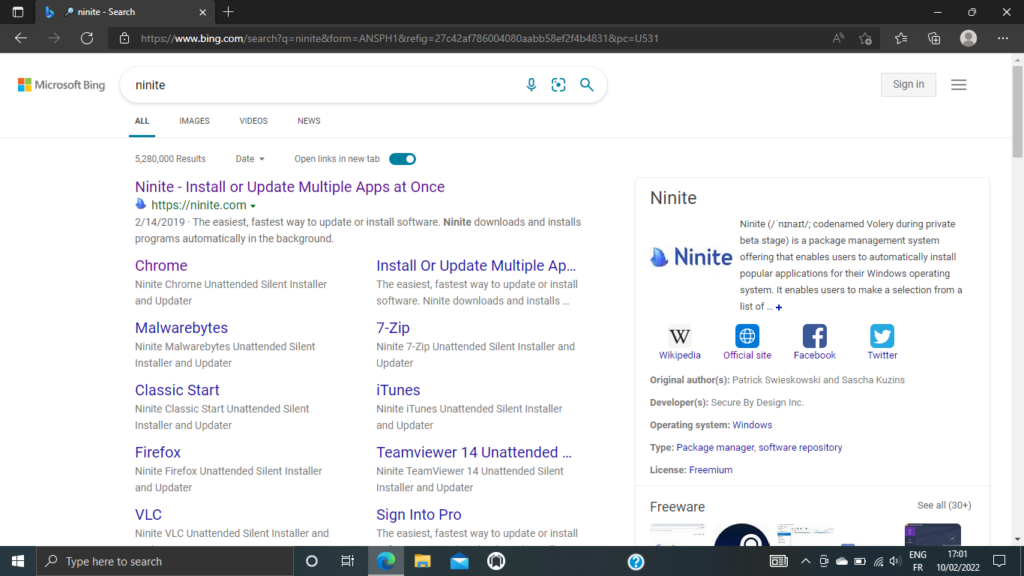Click Microsoft Bing logo
The width and height of the screenshot is (1024, 576).
click(x=61, y=85)
